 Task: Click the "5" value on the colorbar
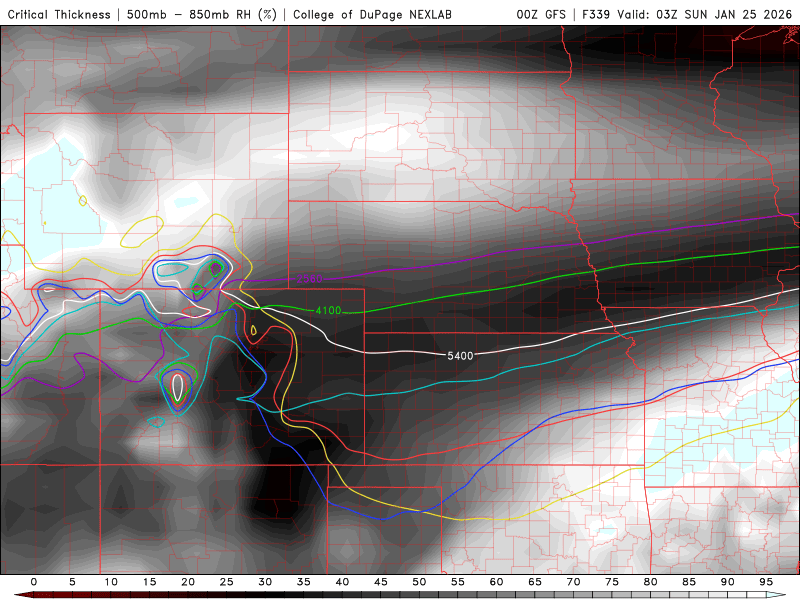[72, 582]
